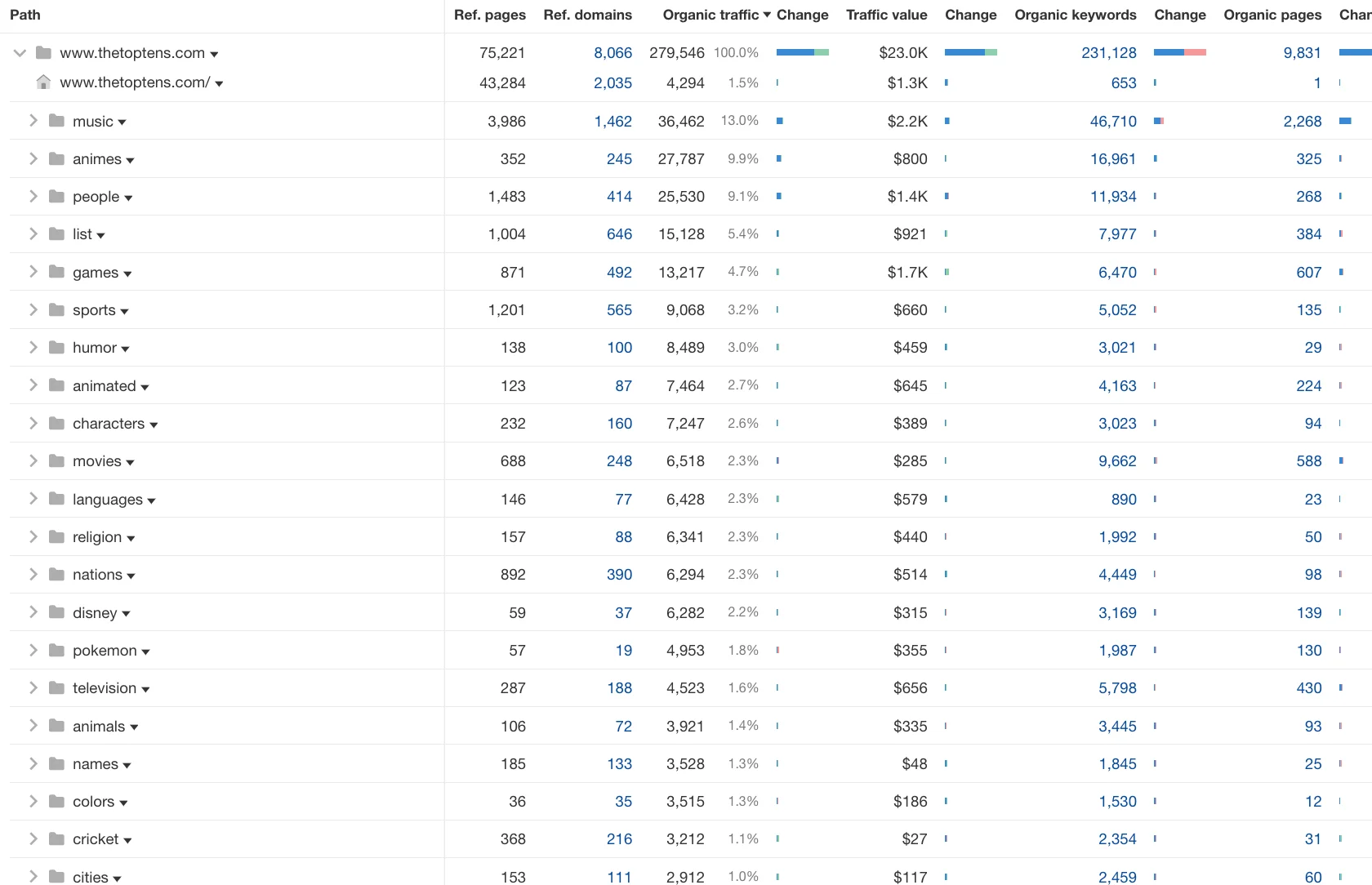The height and width of the screenshot is (885, 1372).
Task: Click the root folder icon for www.thetoptens.com
Action: [43, 52]
